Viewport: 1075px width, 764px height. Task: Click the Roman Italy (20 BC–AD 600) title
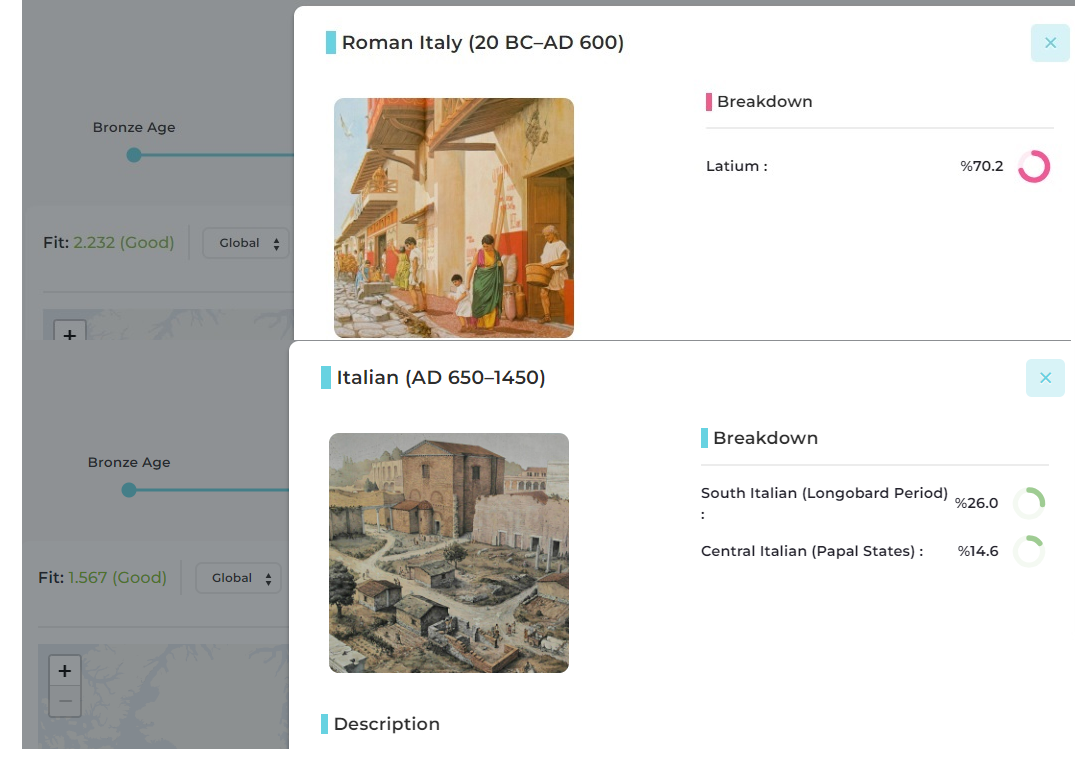(483, 43)
